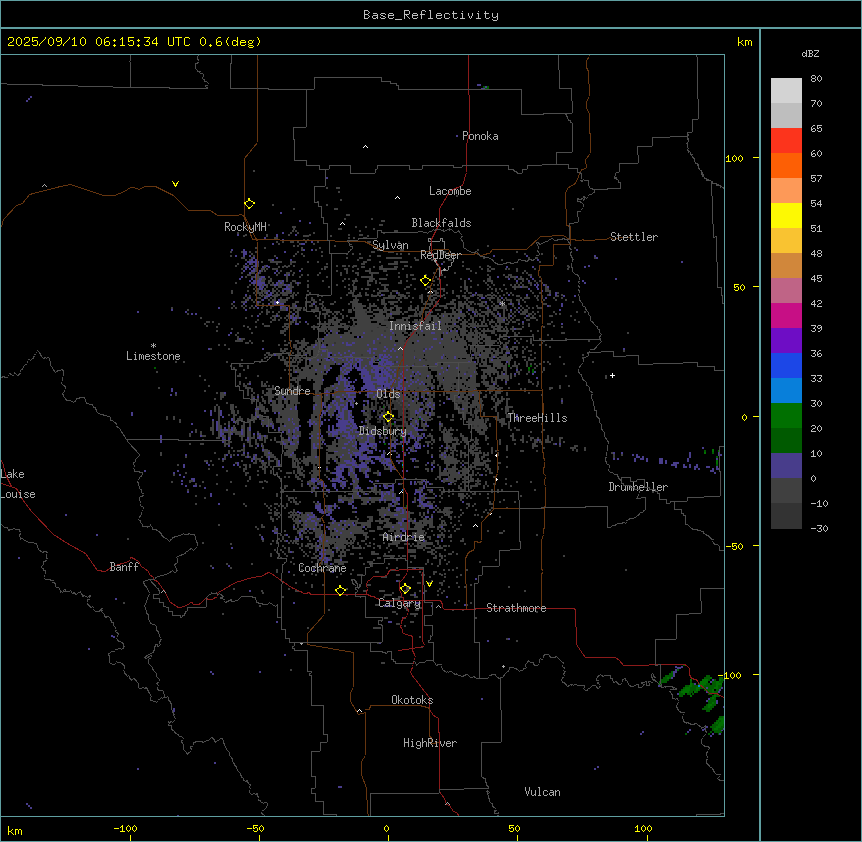Click the Base_Reflectivity title

coord(431,15)
